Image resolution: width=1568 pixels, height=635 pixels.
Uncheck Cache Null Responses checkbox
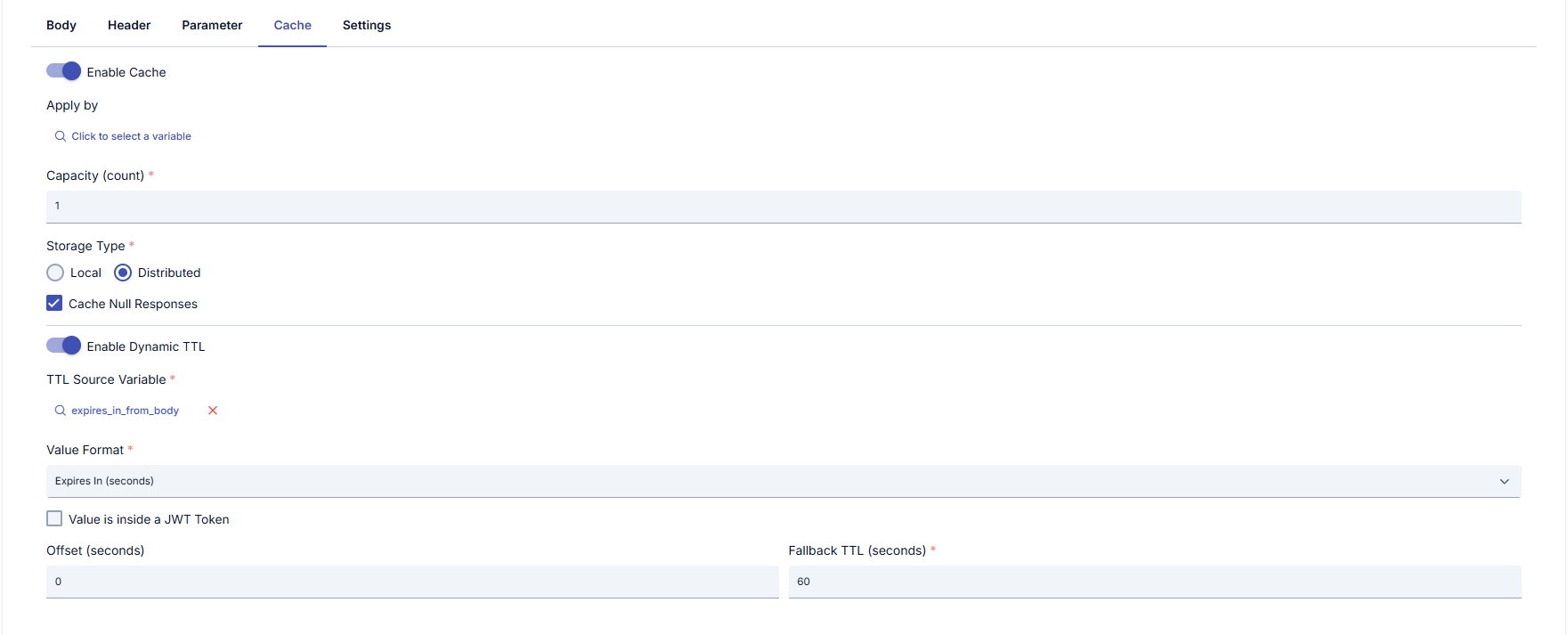click(54, 303)
